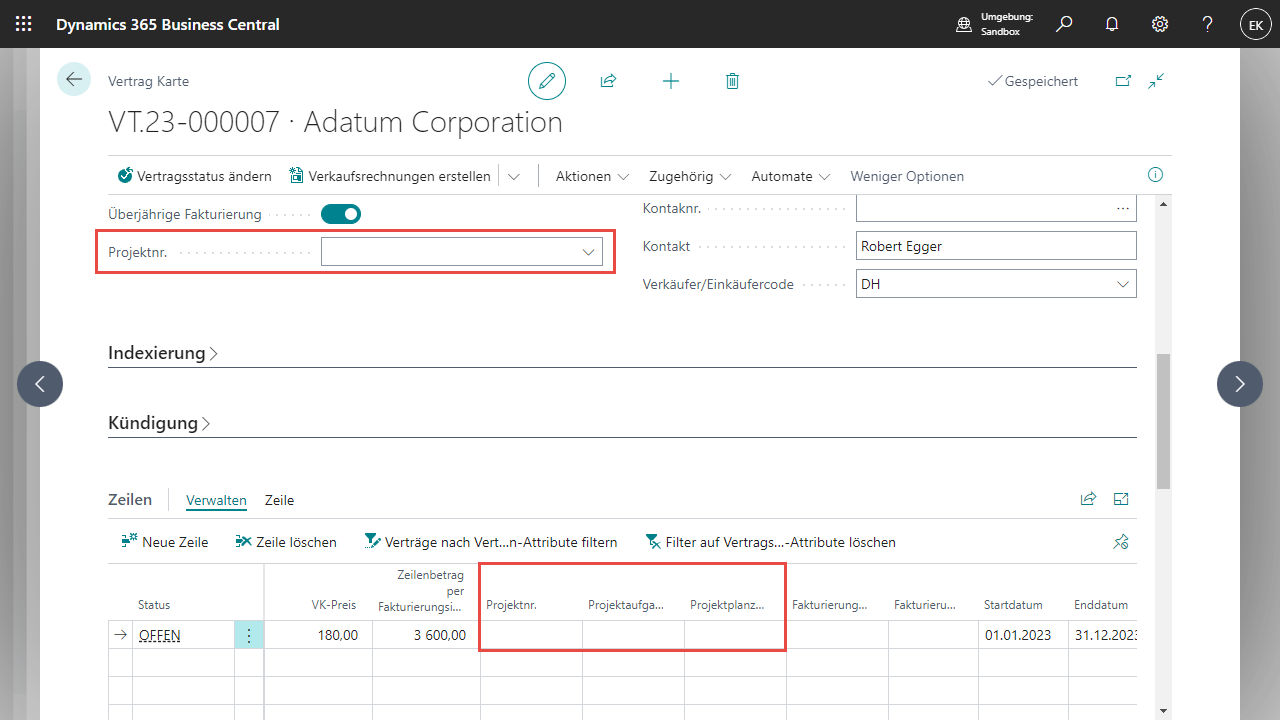
Task: Open the notifications bell
Action: [x=1112, y=24]
